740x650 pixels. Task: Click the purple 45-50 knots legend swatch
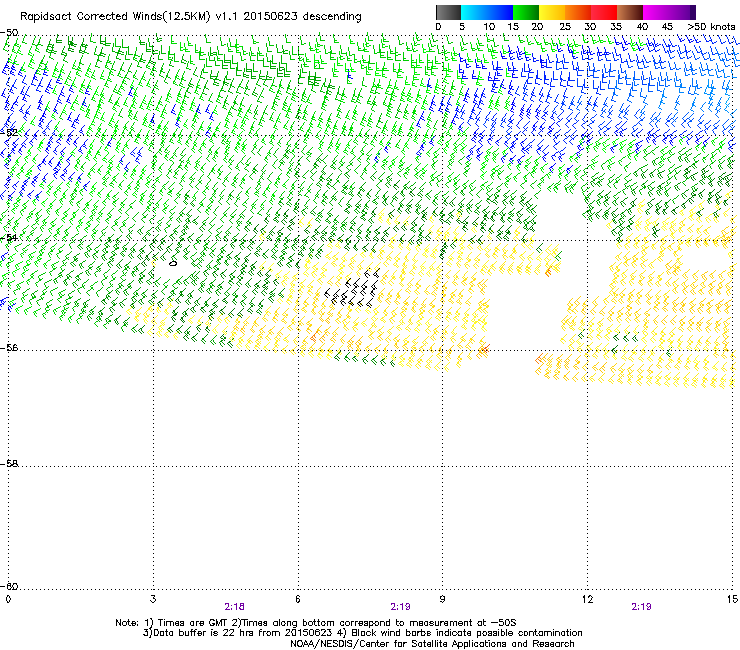682,12
